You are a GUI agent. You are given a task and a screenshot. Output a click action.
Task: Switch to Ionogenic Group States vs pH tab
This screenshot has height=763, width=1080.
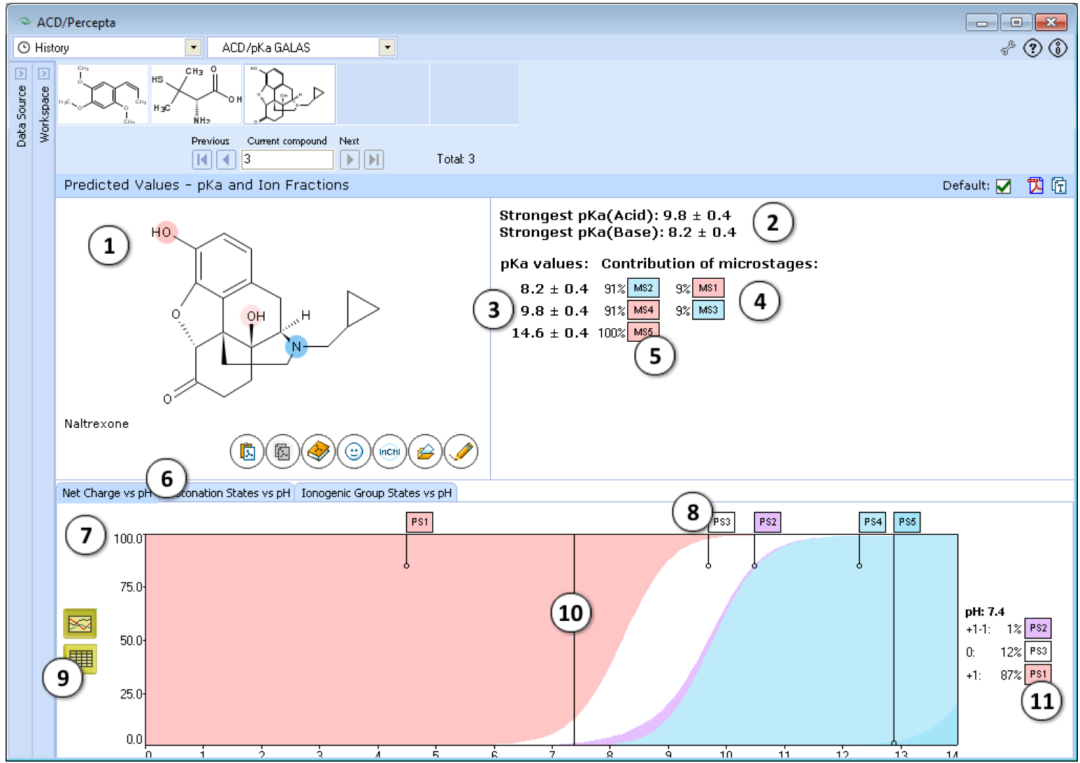click(x=374, y=492)
